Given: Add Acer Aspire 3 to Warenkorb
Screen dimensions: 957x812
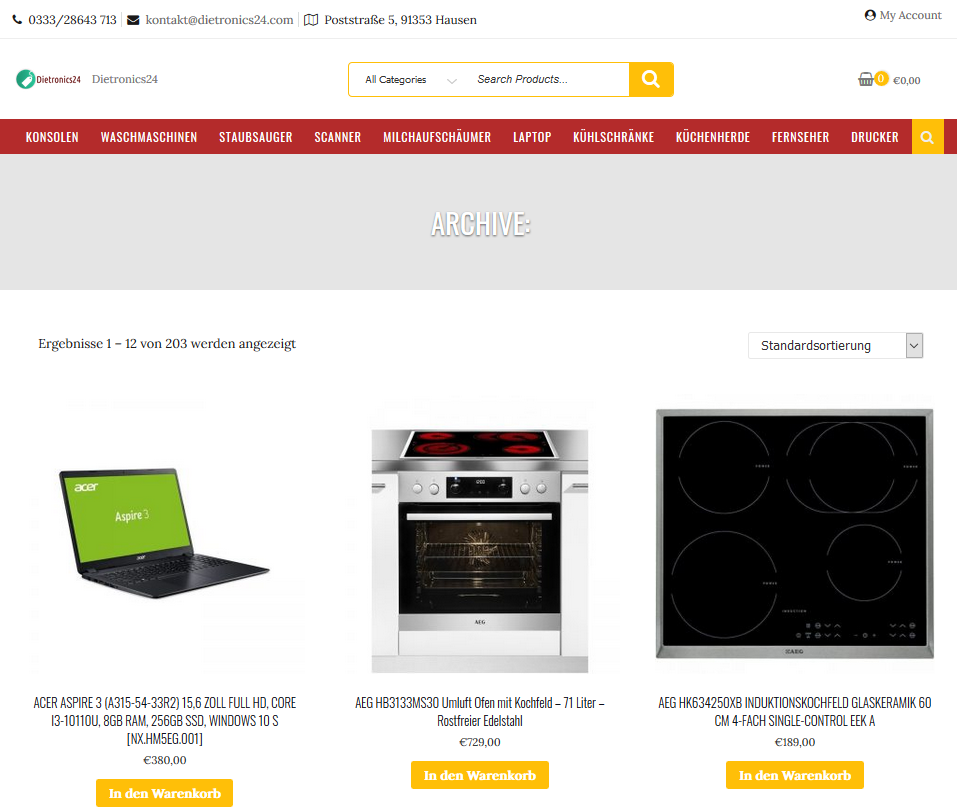Looking at the screenshot, I should [x=164, y=793].
